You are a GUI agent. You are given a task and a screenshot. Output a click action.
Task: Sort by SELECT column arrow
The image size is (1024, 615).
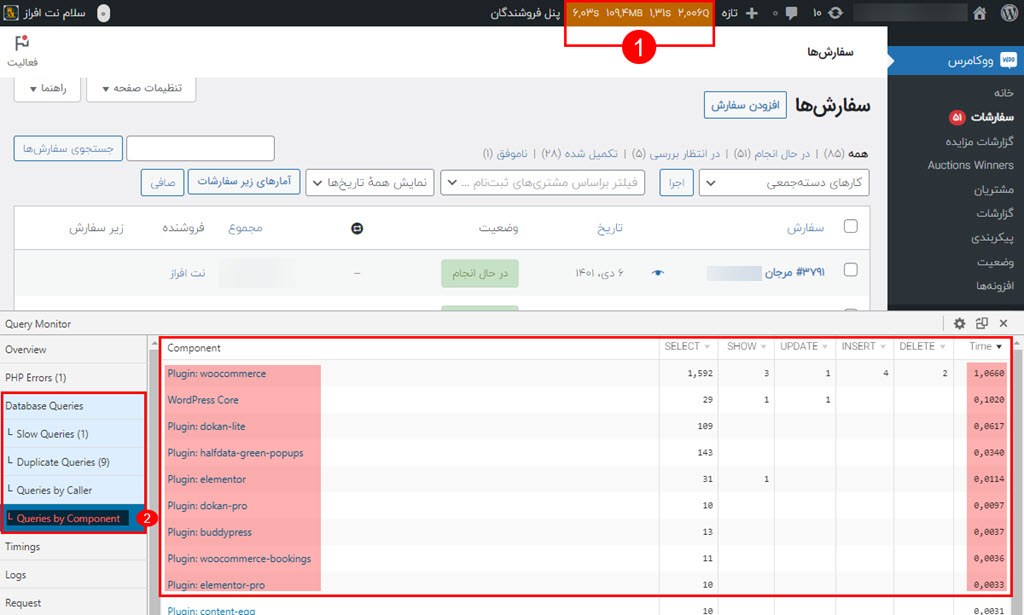[x=707, y=347]
